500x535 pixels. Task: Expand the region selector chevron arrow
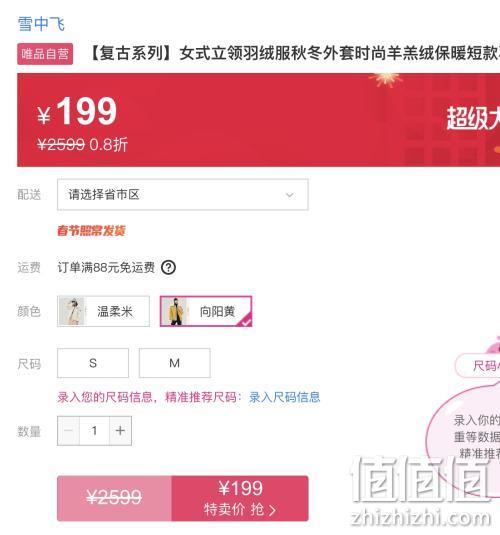click(289, 195)
